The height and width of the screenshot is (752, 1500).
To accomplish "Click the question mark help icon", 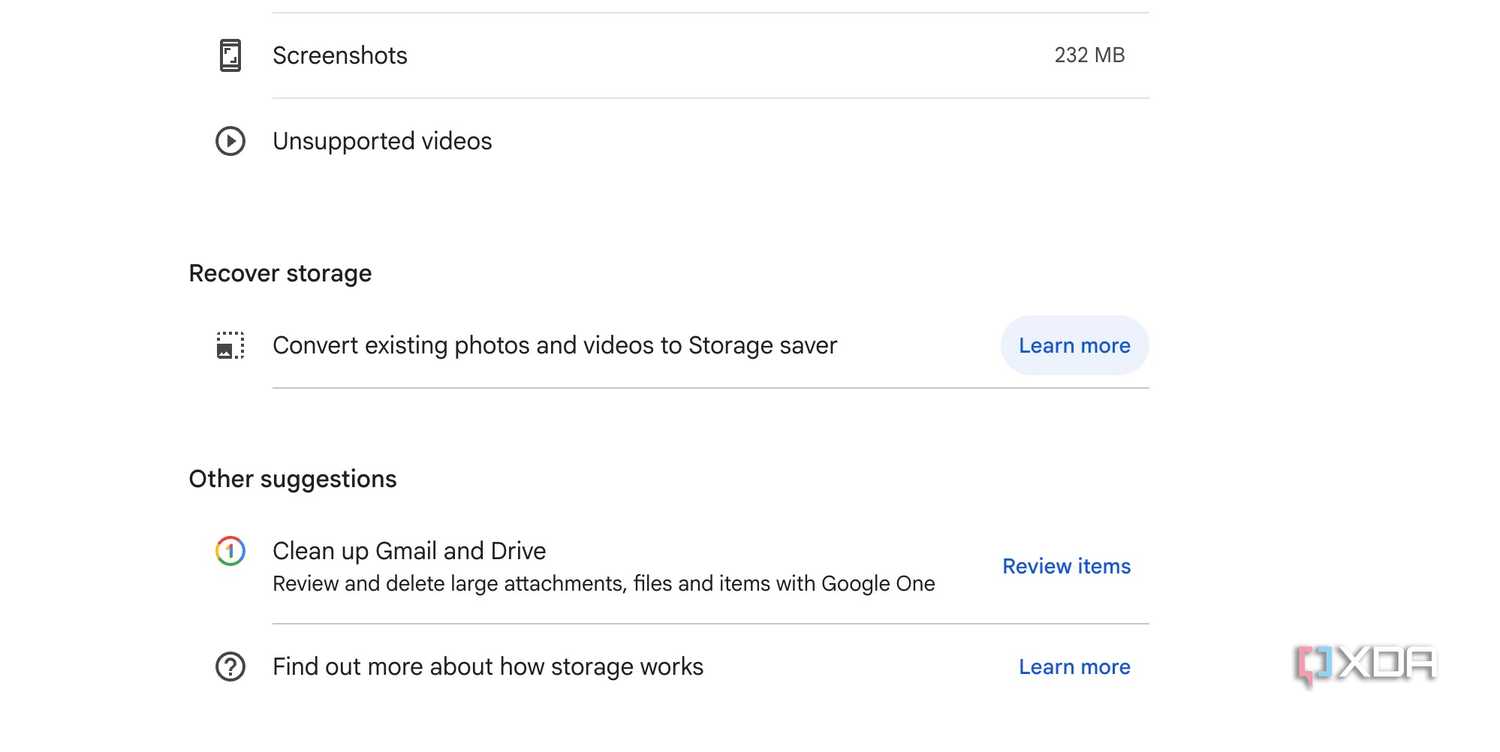I will [x=230, y=667].
